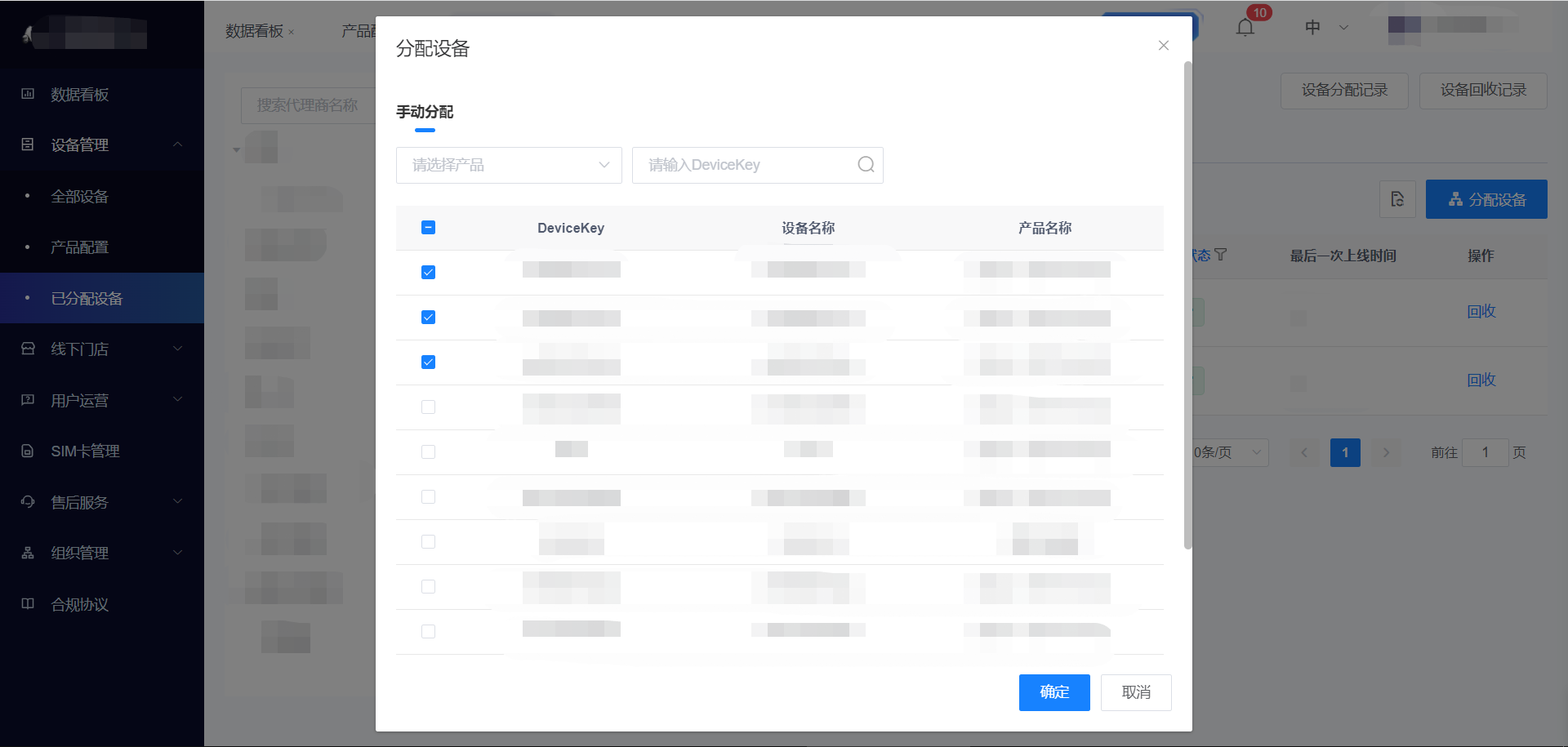Click the 取消 cancel button

coord(1135,692)
